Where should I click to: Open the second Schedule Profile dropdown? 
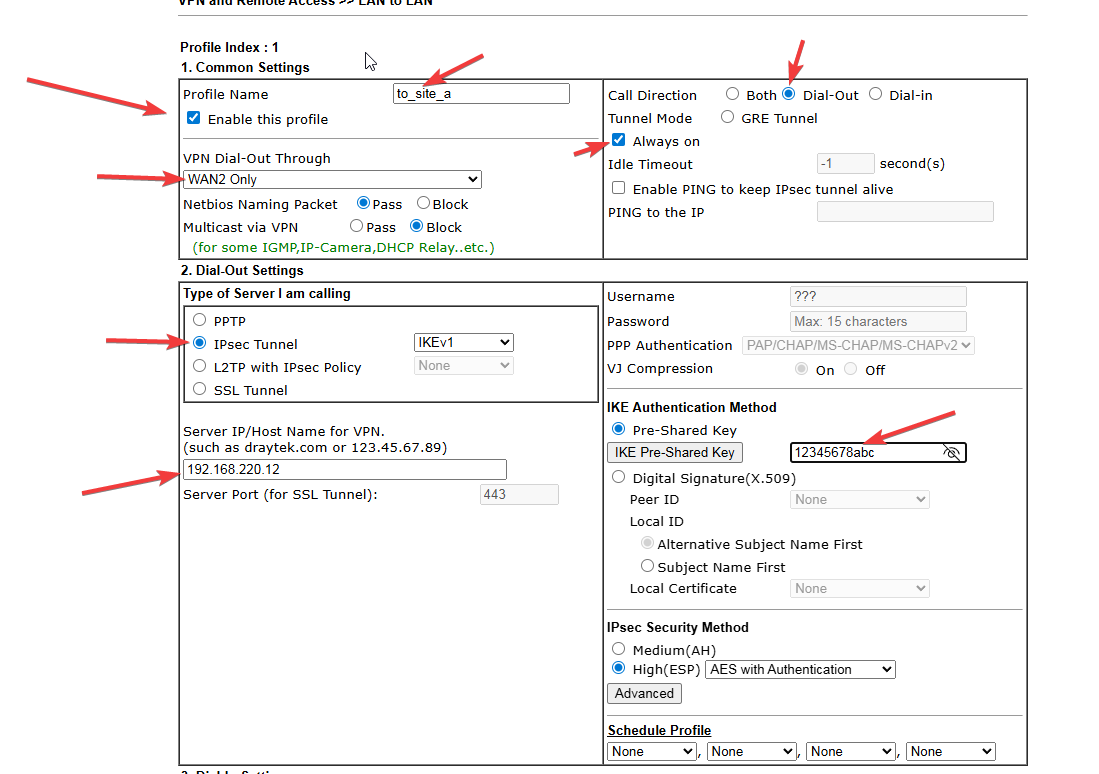pyautogui.click(x=751, y=752)
